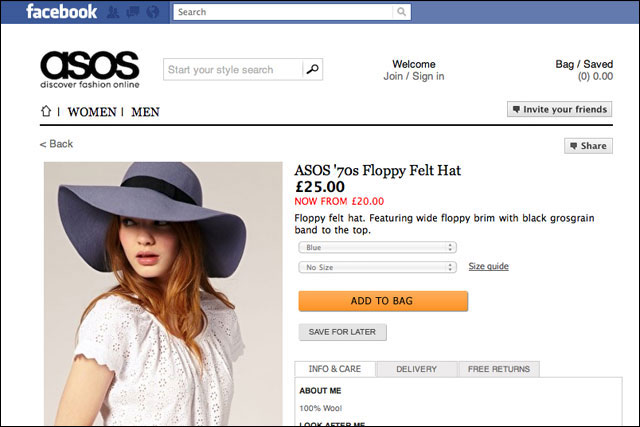Open the WOMEN section
The image size is (640, 427).
pos(92,112)
